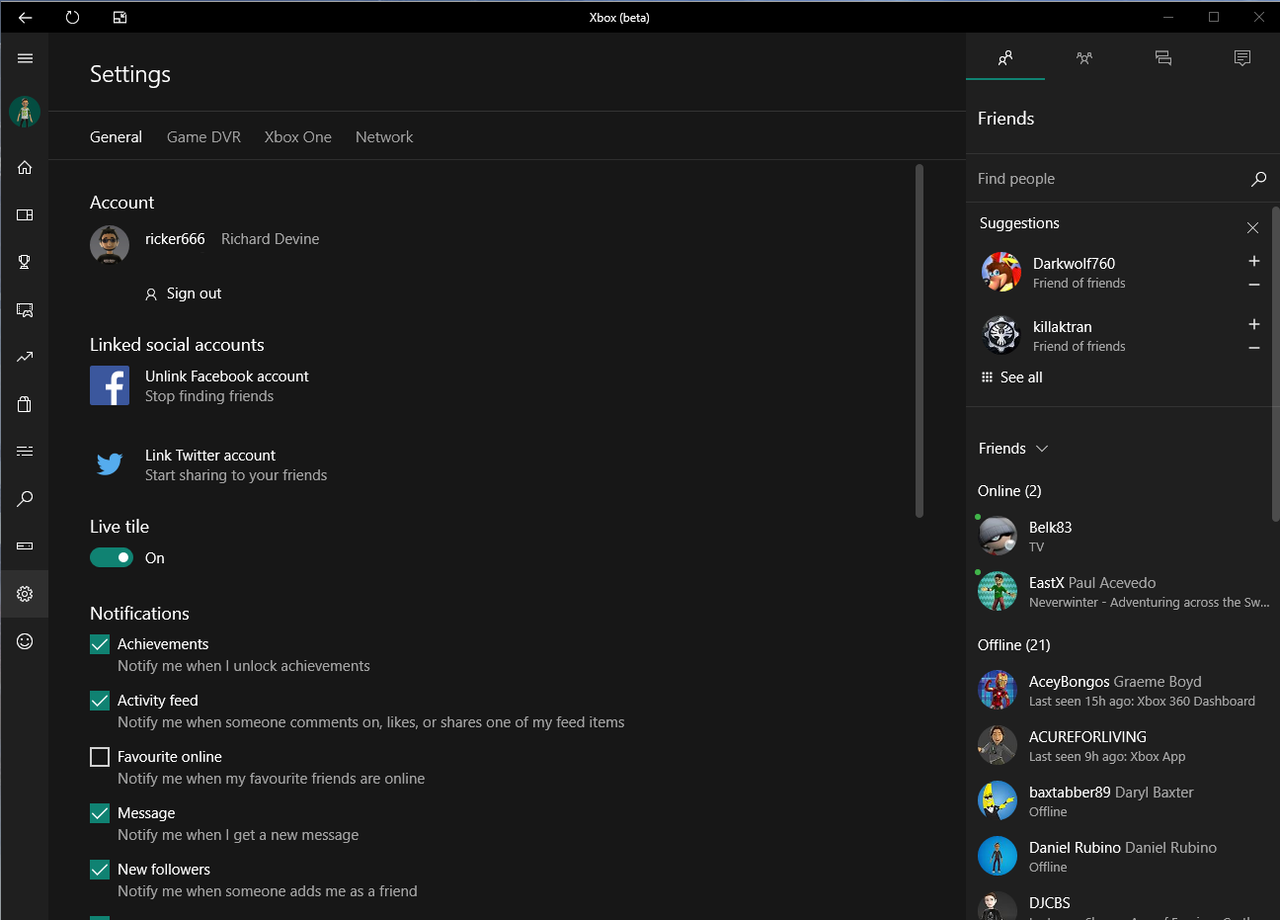Click the back arrow in the title bar
The image size is (1280, 920).
point(25,17)
